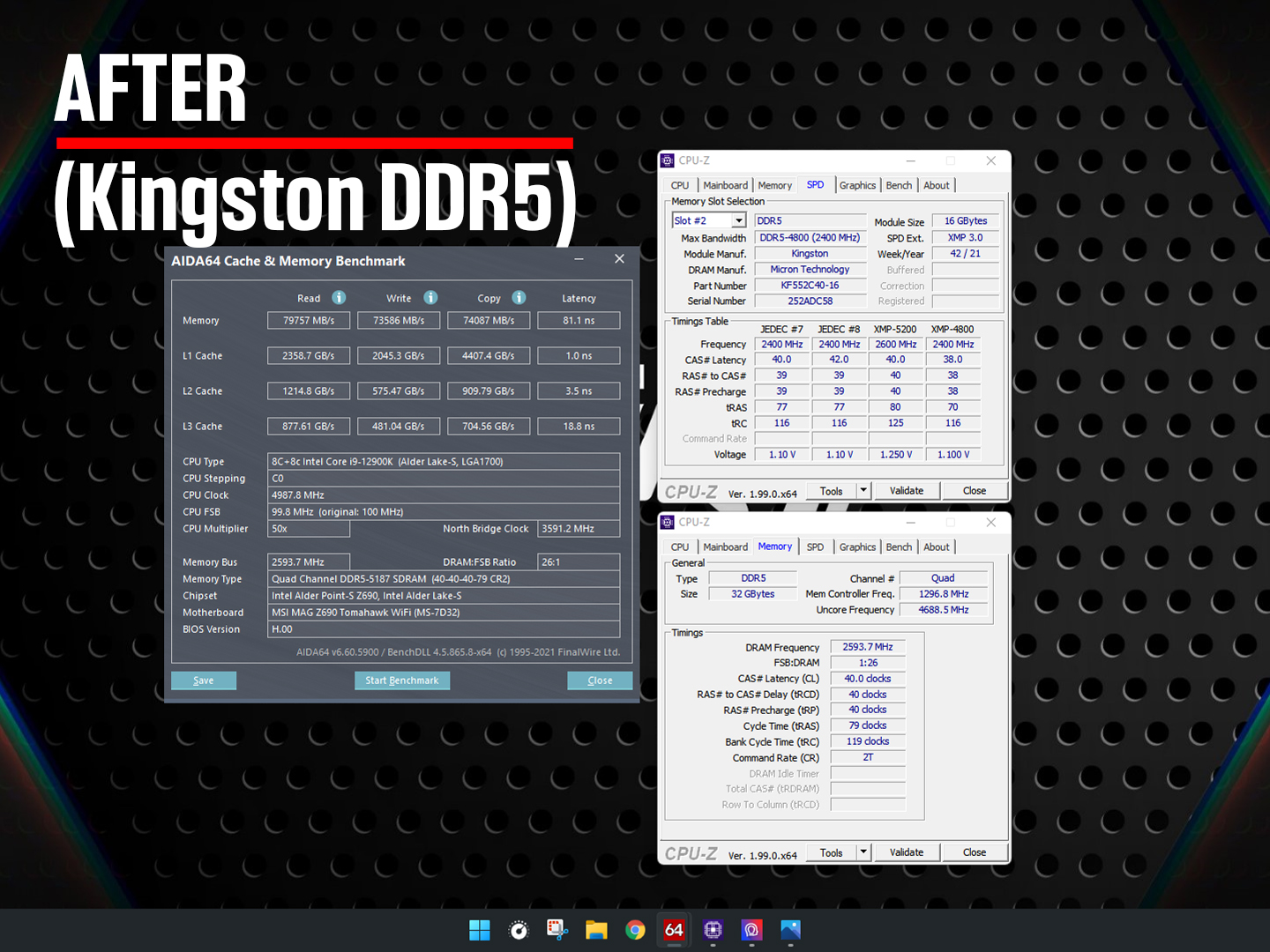Screen dimensions: 1270x952
Task: Switch to SPD tab in lower CPU-Z window
Action: (815, 547)
